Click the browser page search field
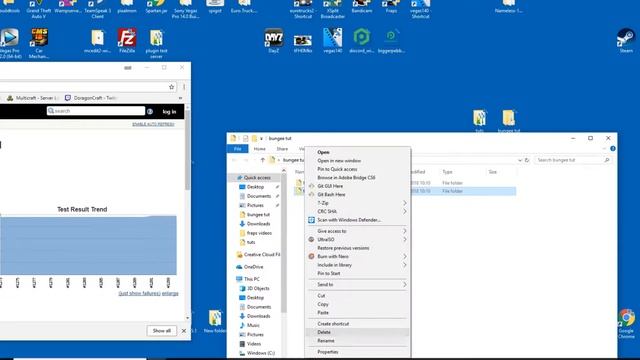 pyautogui.click(x=96, y=111)
